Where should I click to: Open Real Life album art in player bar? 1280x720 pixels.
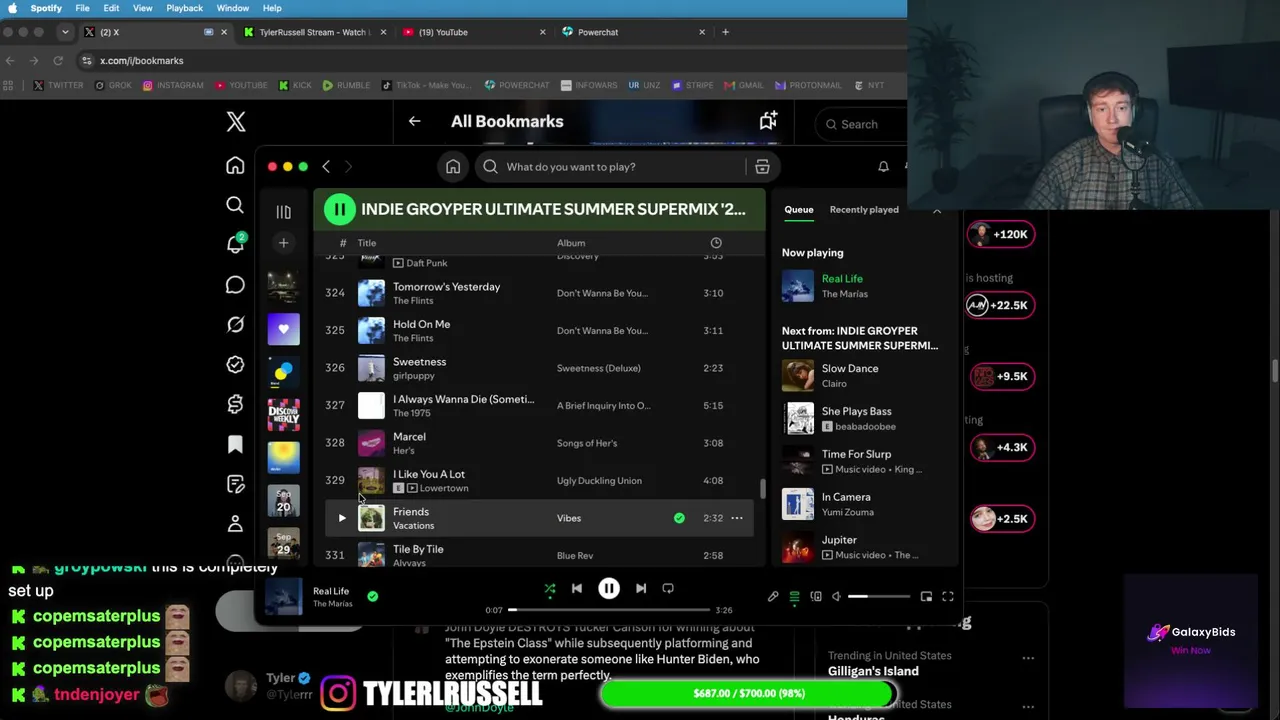(x=284, y=597)
